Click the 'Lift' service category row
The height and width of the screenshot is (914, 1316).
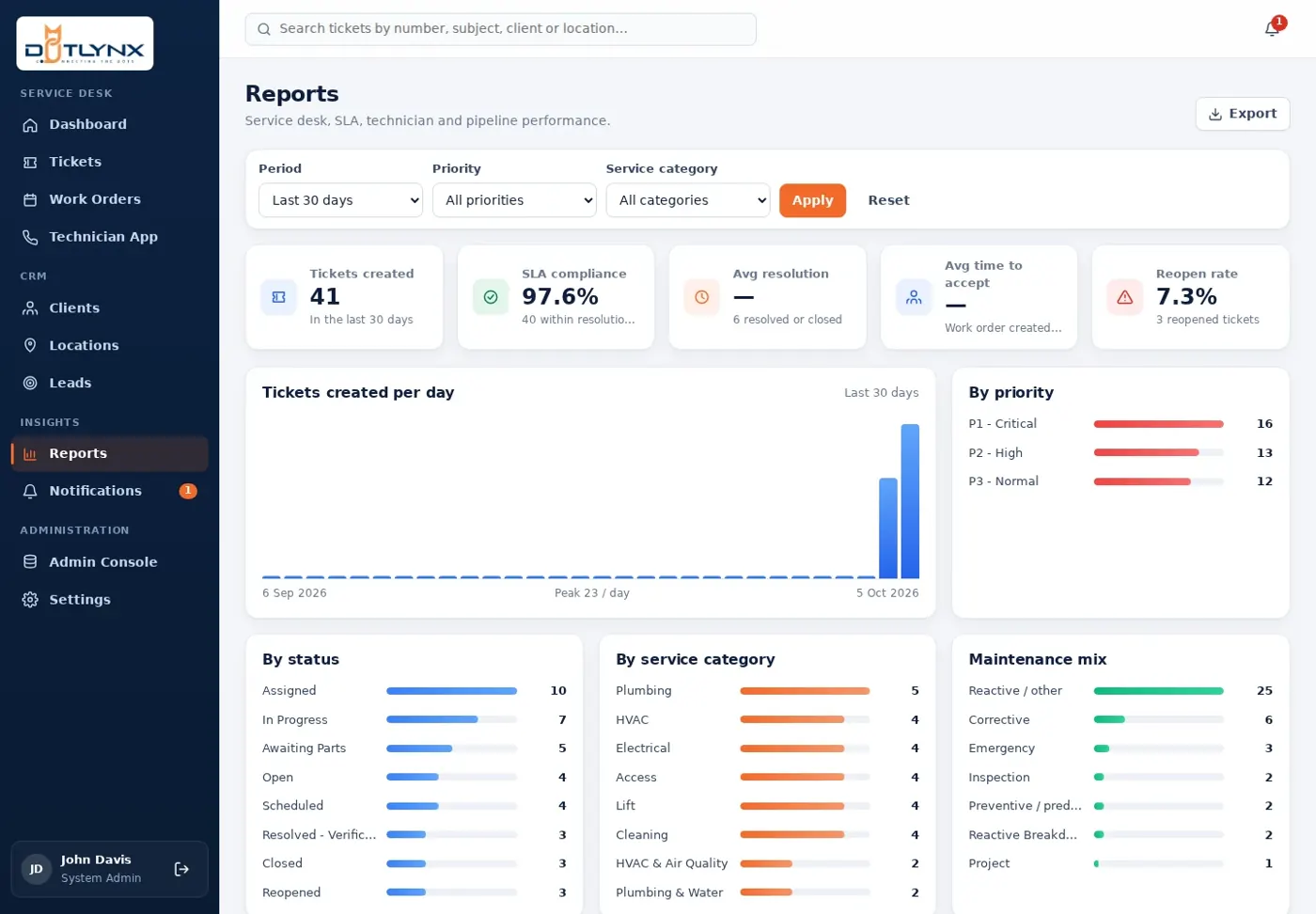tap(767, 807)
